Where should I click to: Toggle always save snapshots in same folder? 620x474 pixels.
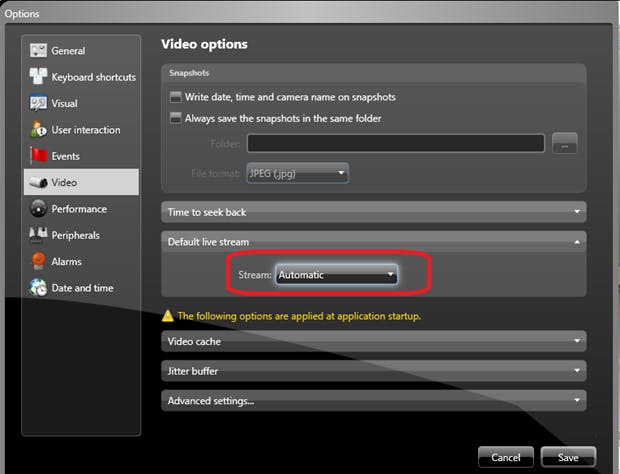coord(176,118)
